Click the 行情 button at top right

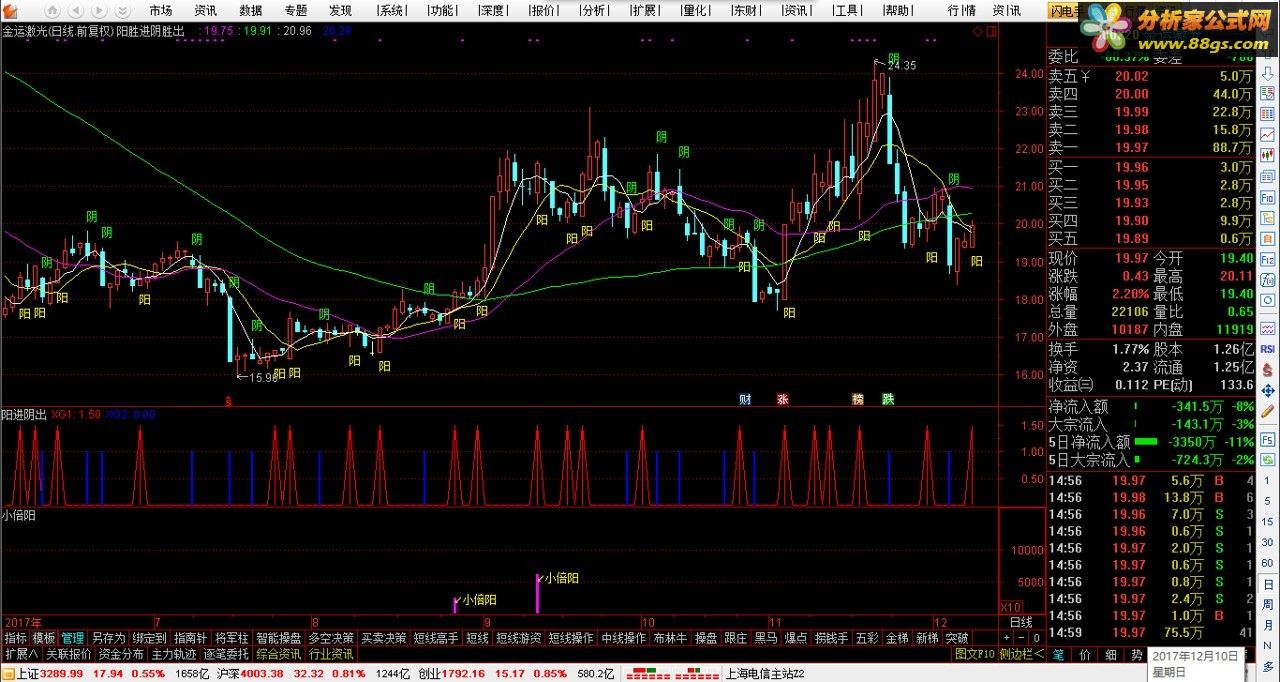pos(961,10)
